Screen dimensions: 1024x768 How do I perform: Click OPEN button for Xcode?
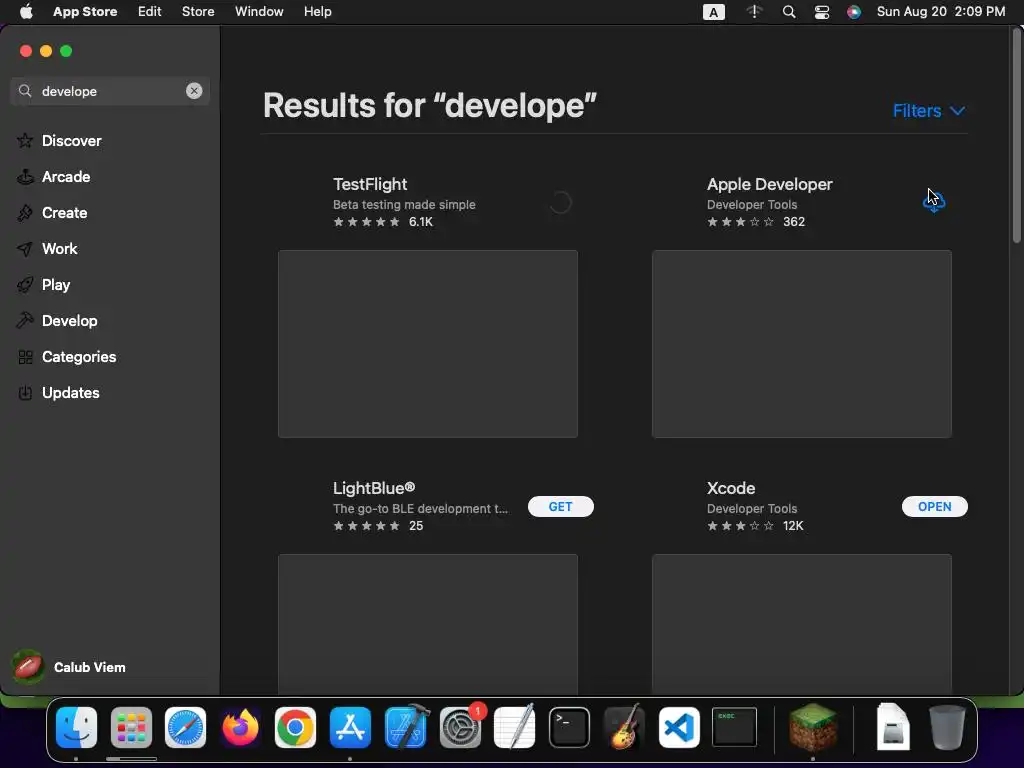coord(934,507)
